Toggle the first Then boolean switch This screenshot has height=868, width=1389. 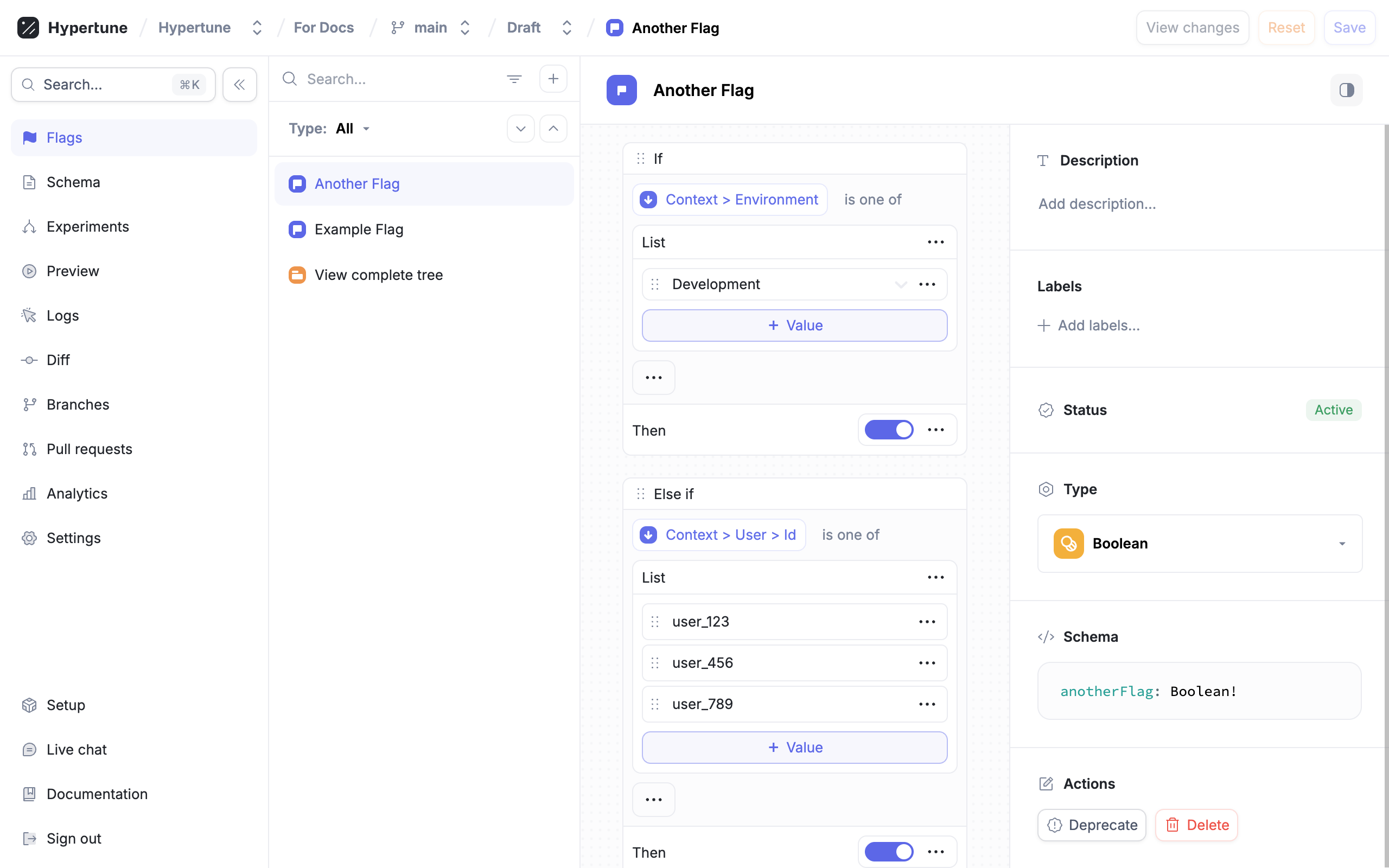pyautogui.click(x=889, y=430)
